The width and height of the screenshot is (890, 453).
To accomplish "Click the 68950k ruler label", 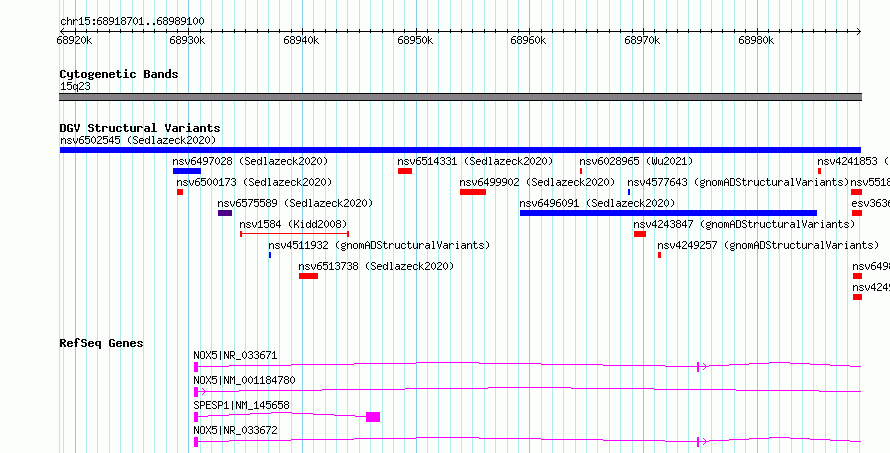I will 415,41.
